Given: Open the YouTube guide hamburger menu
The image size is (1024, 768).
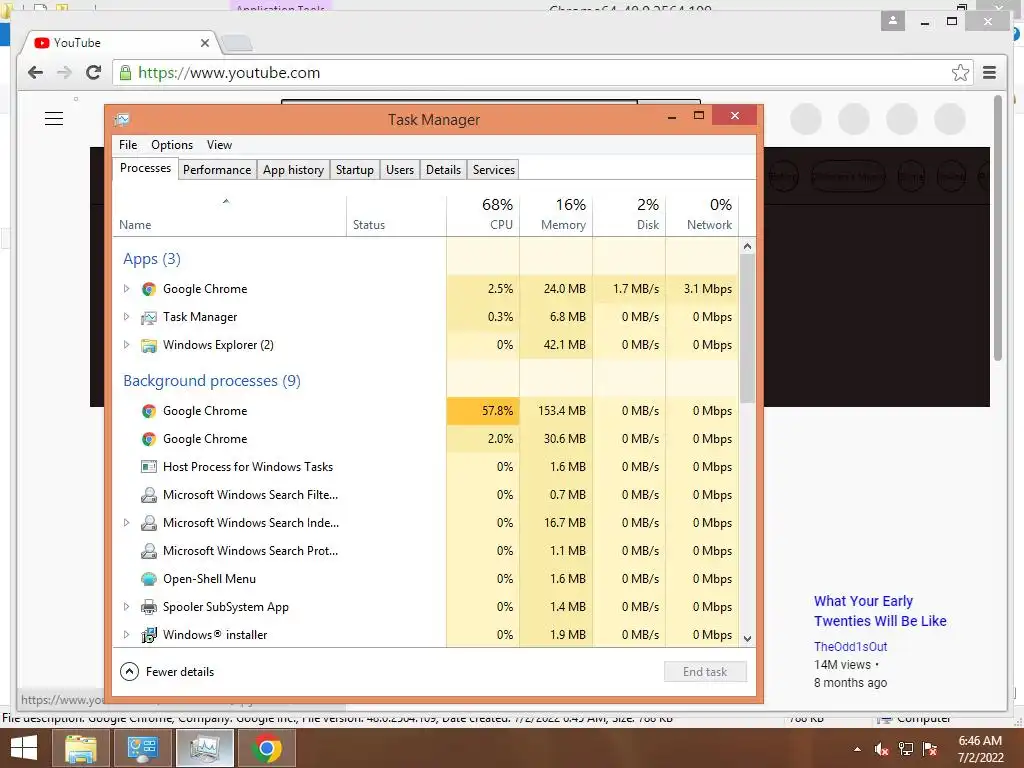Looking at the screenshot, I should pos(54,119).
